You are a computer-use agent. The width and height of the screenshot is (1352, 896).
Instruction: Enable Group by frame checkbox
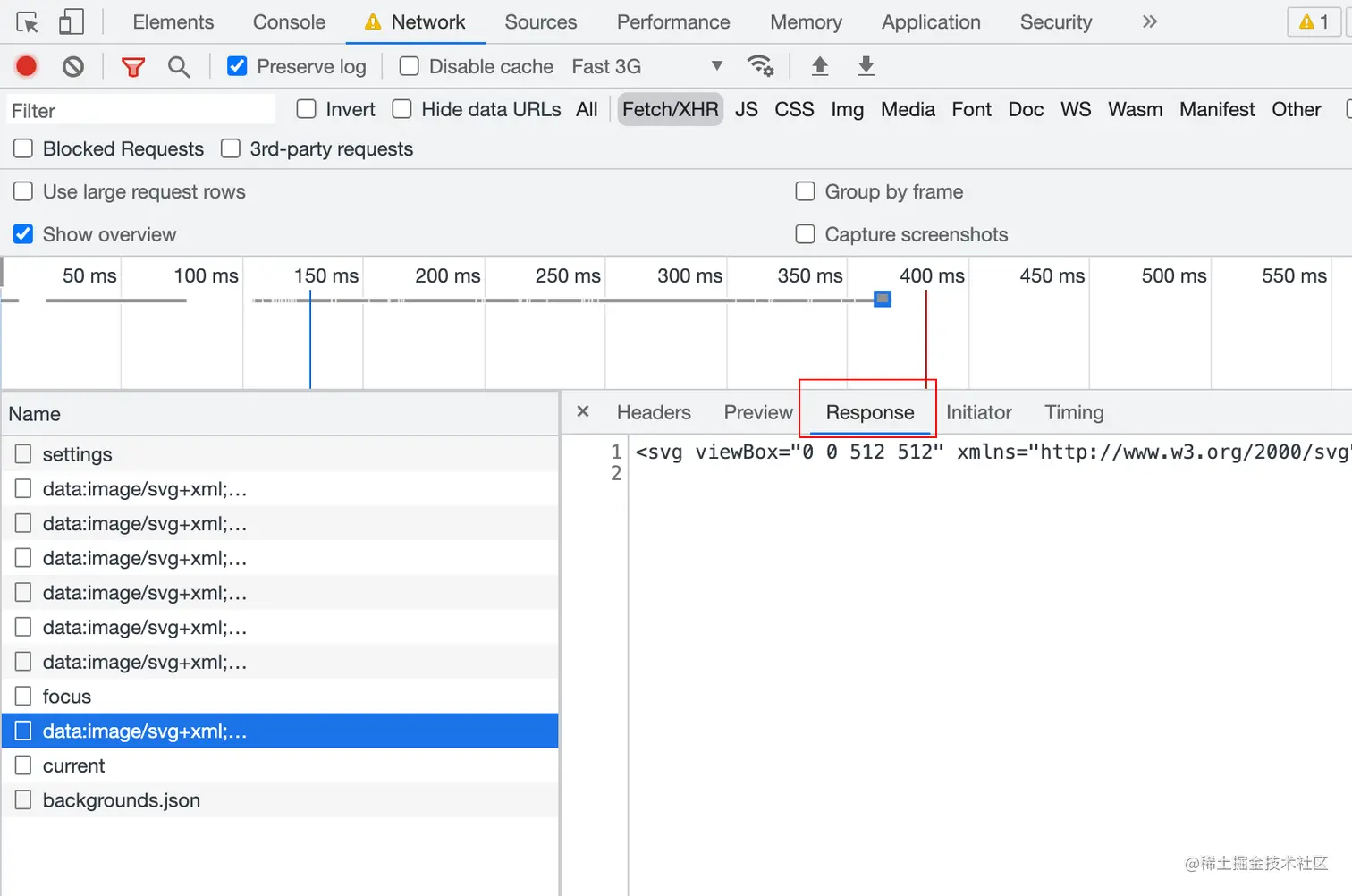(806, 191)
